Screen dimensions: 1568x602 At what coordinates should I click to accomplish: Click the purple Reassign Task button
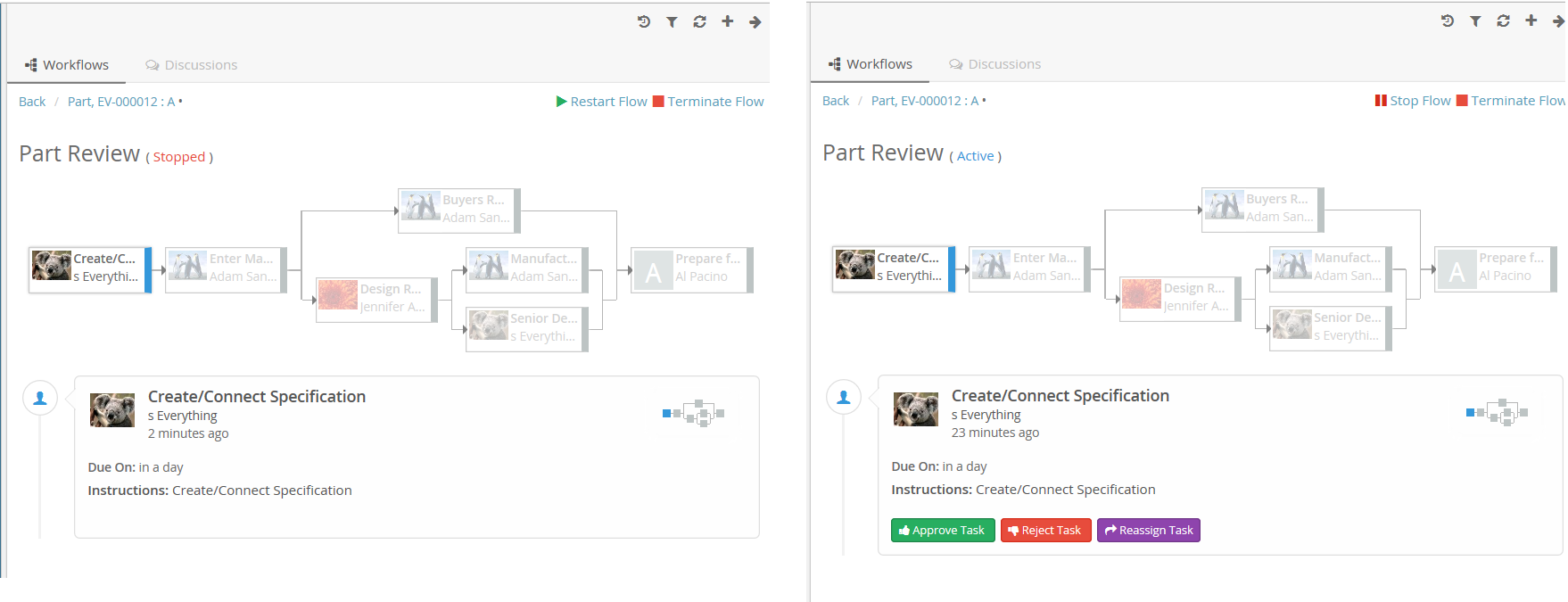(1148, 531)
